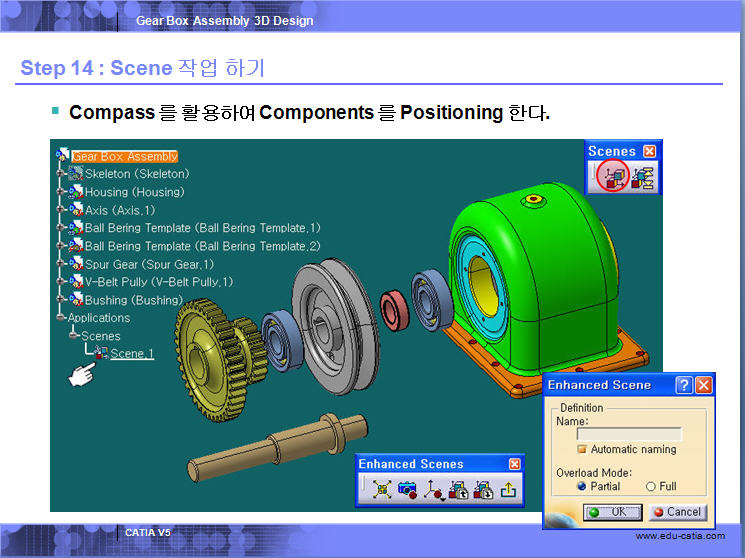Viewport: 745px width, 558px height.
Task: Click the camera capture icon in Enhanced Scenes
Action: (407, 489)
